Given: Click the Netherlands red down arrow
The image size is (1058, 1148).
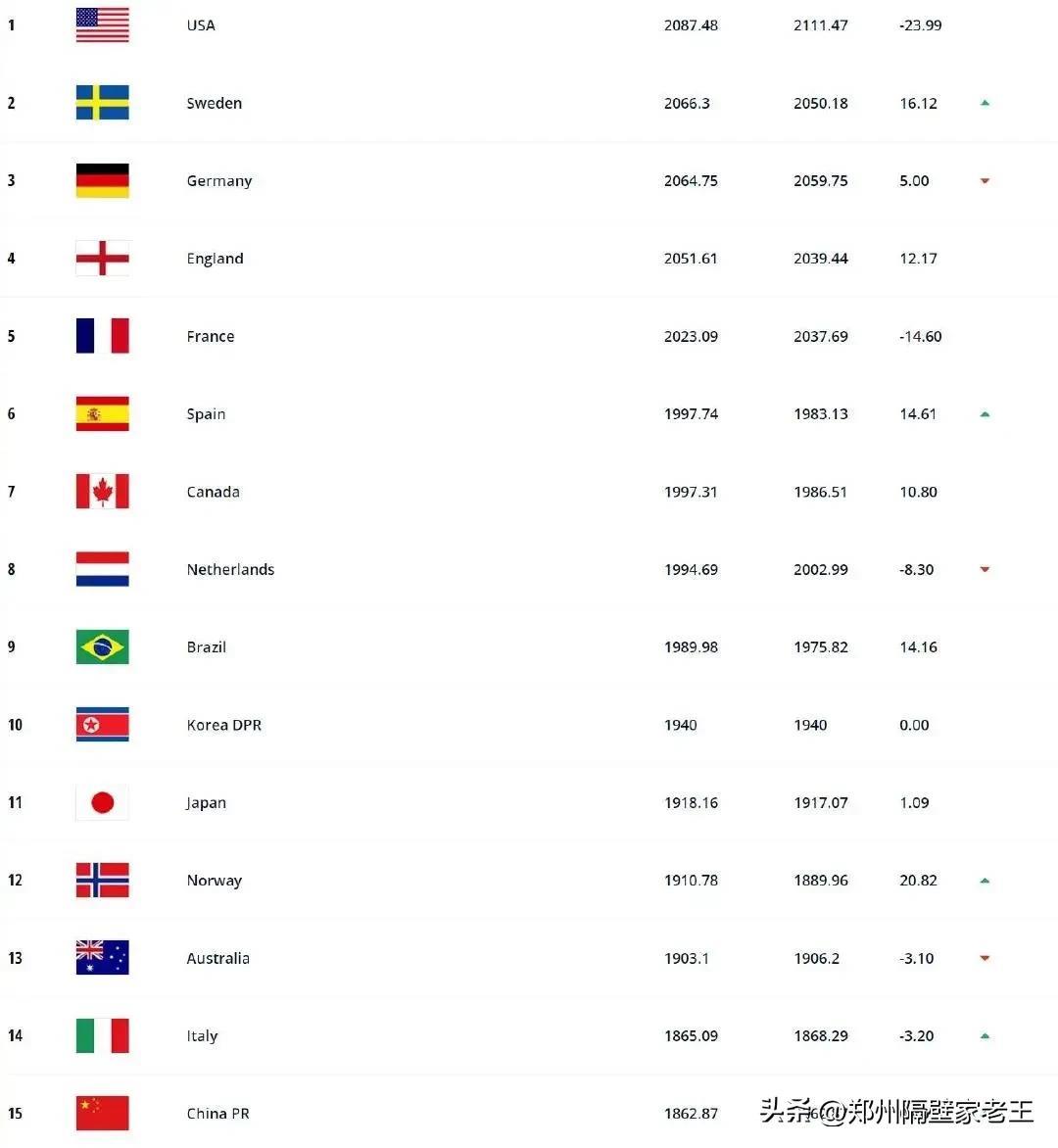Looking at the screenshot, I should click(985, 570).
